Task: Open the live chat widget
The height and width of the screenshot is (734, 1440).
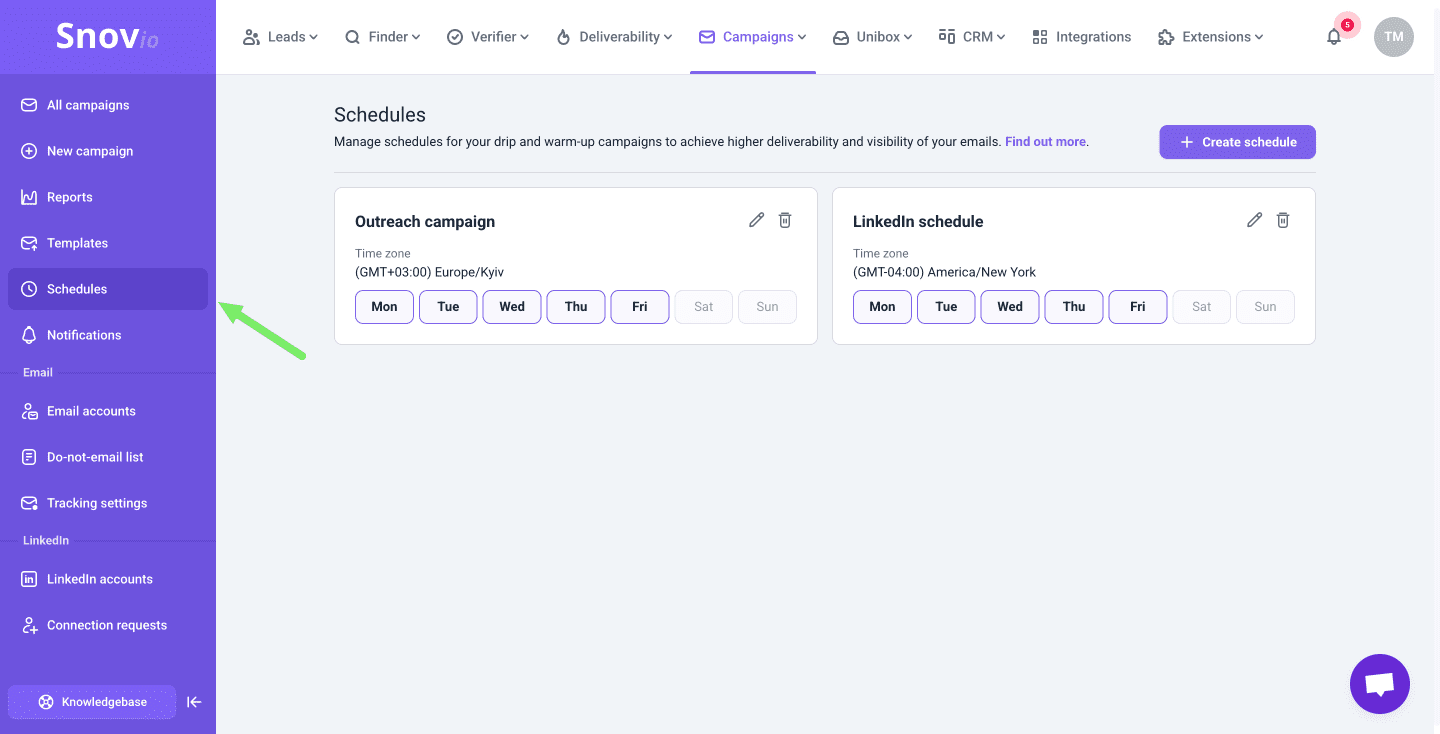Action: (x=1379, y=684)
